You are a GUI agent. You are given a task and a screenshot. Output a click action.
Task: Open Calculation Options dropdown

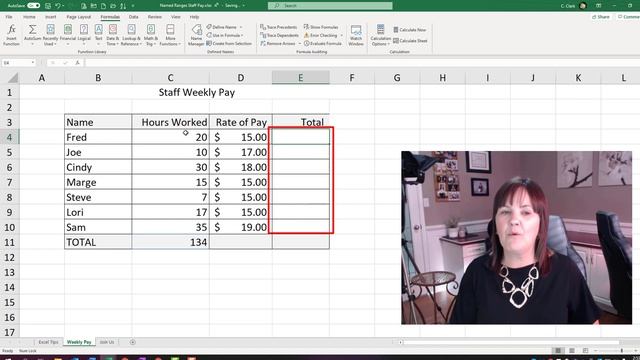pyautogui.click(x=380, y=35)
